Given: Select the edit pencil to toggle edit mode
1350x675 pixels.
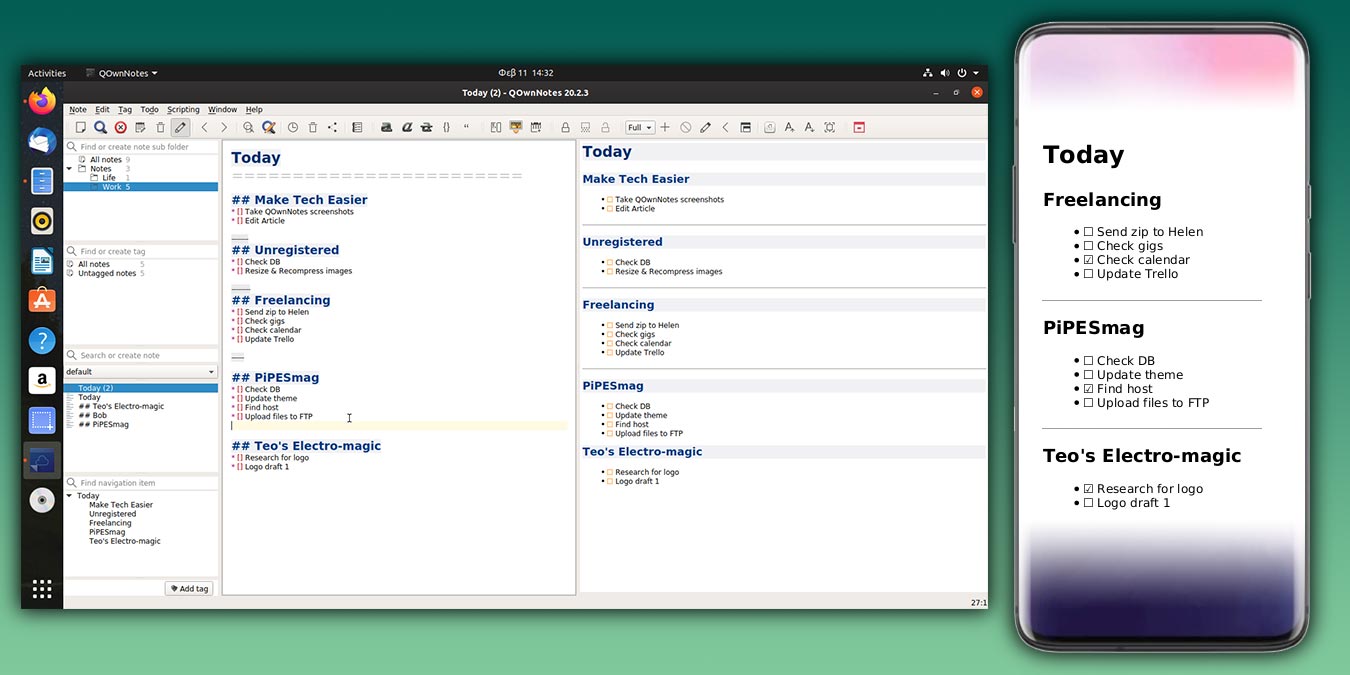Looking at the screenshot, I should 181,127.
